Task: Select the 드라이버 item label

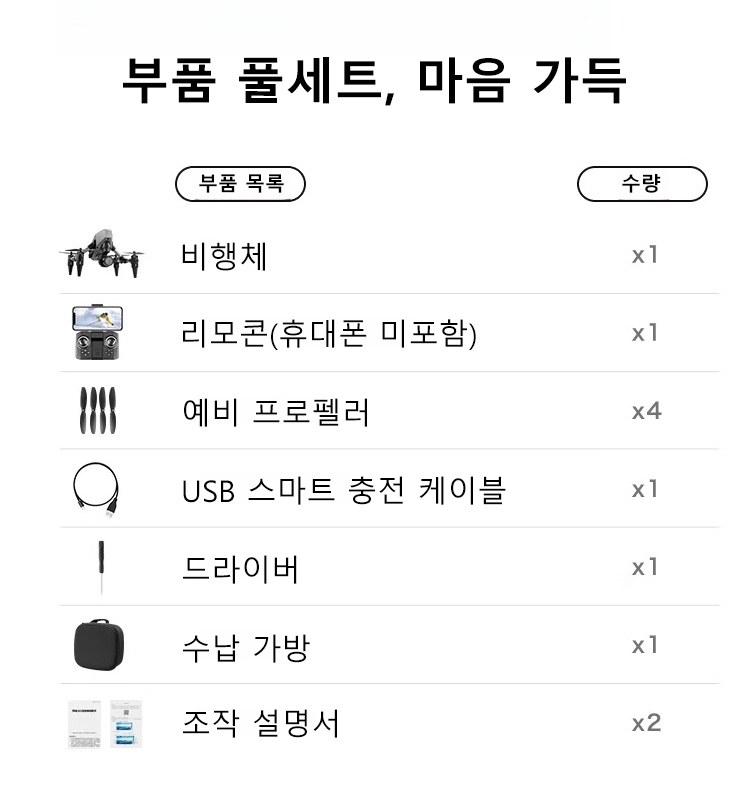Action: (240, 569)
